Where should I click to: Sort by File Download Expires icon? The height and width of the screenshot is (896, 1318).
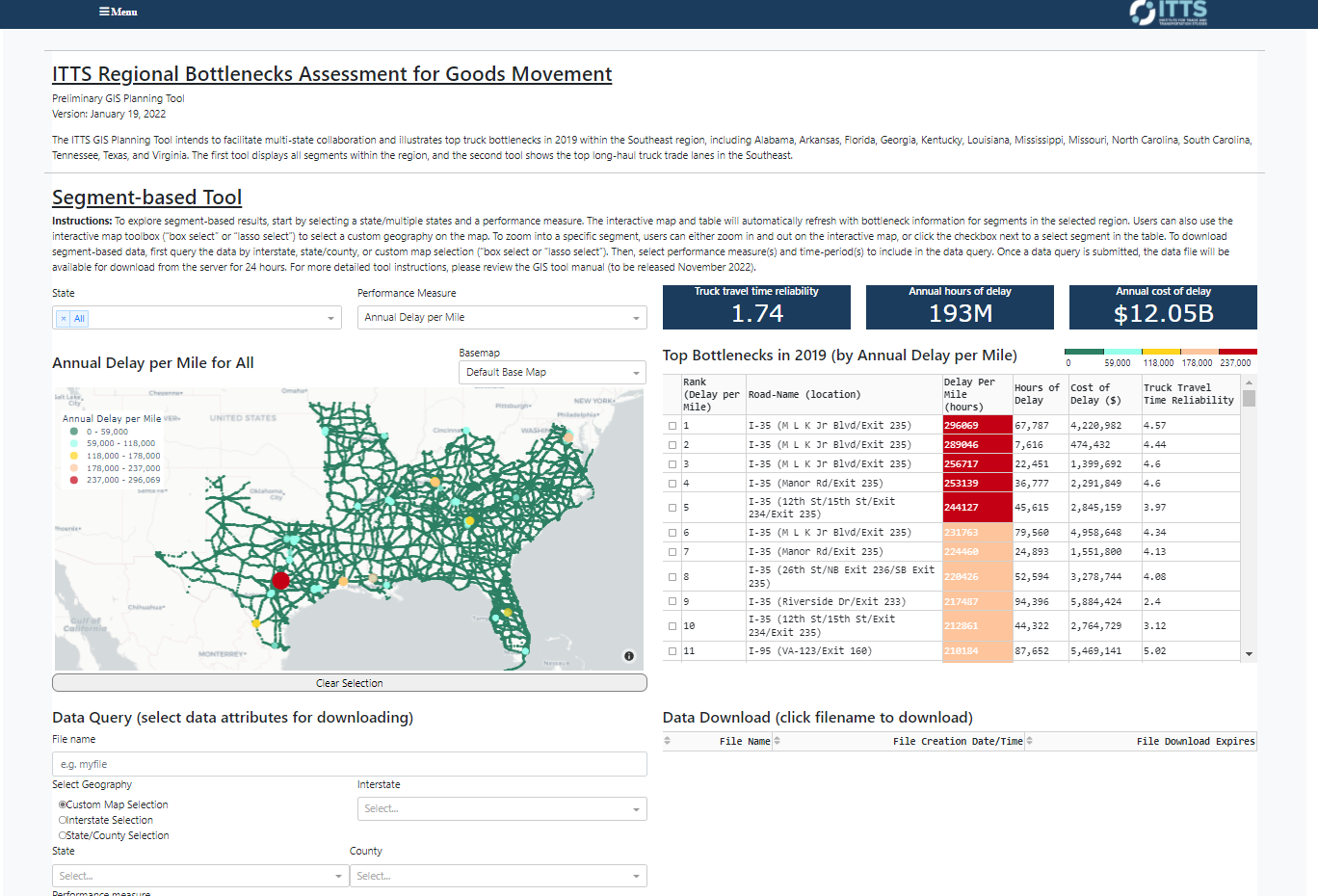point(1029,741)
